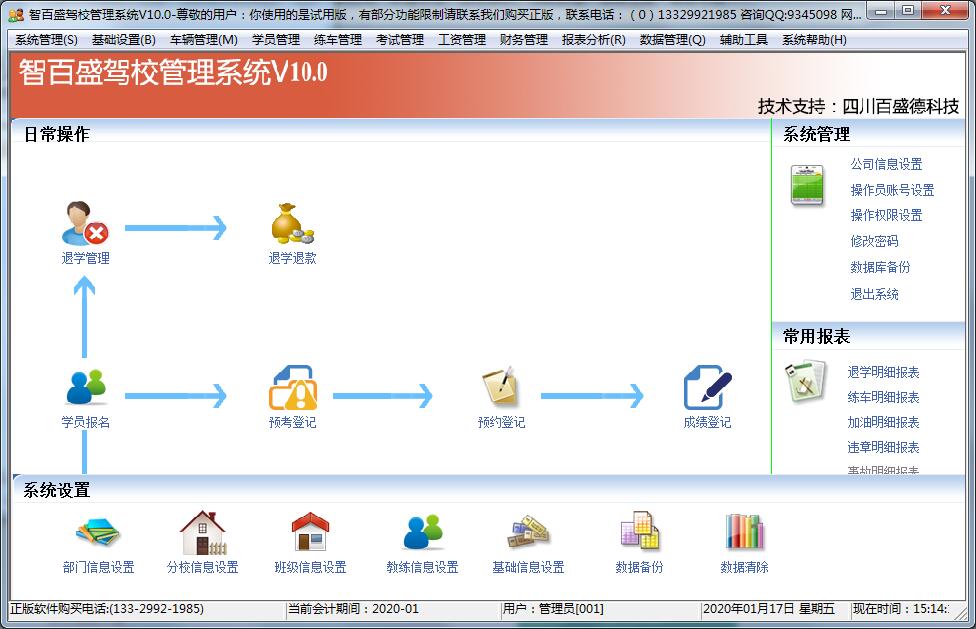Click the 预约登记 label
This screenshot has height=629, width=976.
pos(501,422)
